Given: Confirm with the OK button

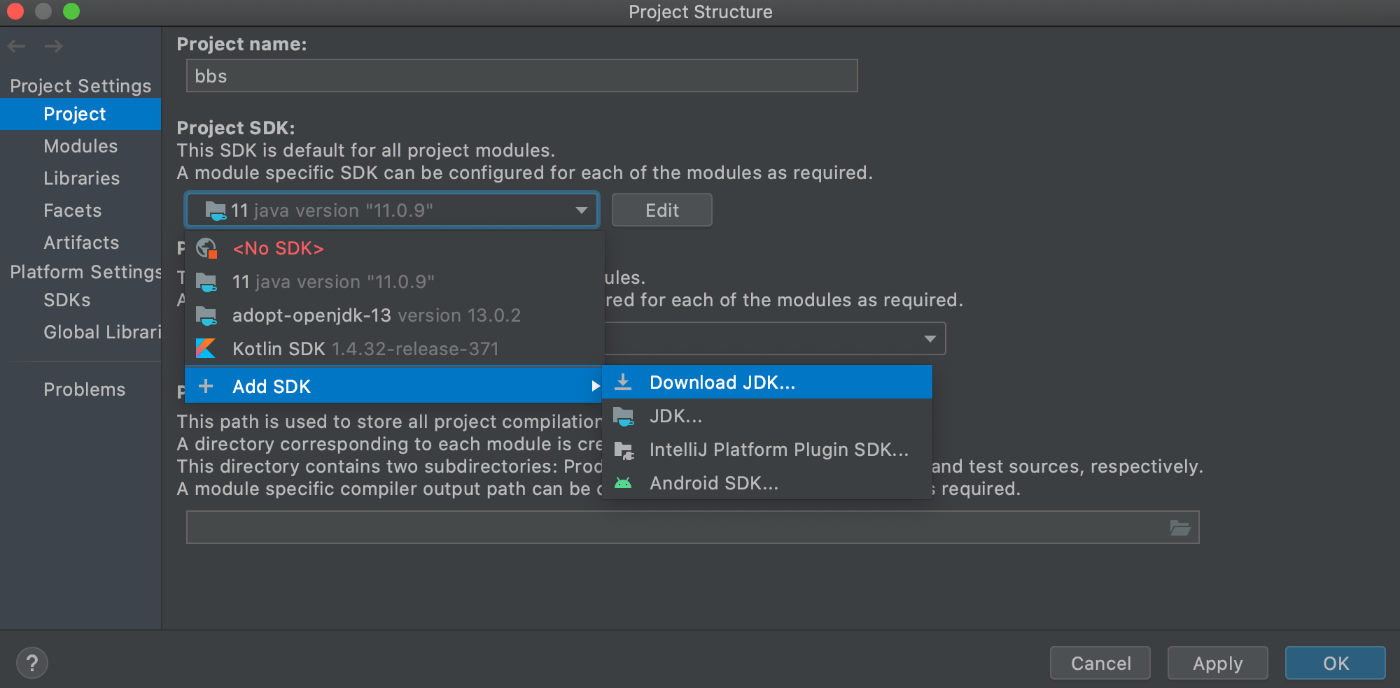Looking at the screenshot, I should 1336,663.
